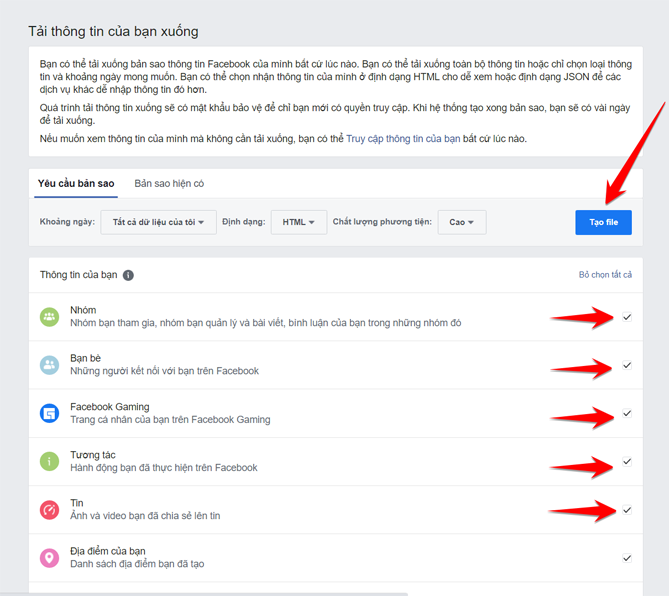The height and width of the screenshot is (596, 669).
Task: Open the Truy cập thông tin của bạn link
Action: coord(403,139)
